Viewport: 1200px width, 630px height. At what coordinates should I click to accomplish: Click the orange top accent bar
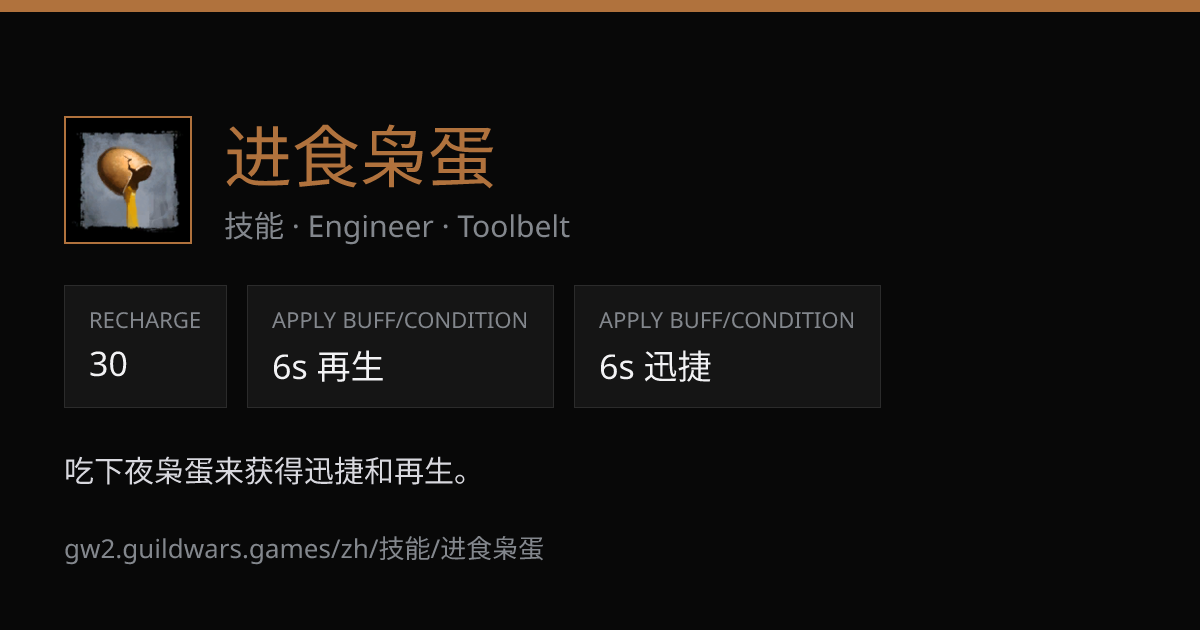(600, 5)
